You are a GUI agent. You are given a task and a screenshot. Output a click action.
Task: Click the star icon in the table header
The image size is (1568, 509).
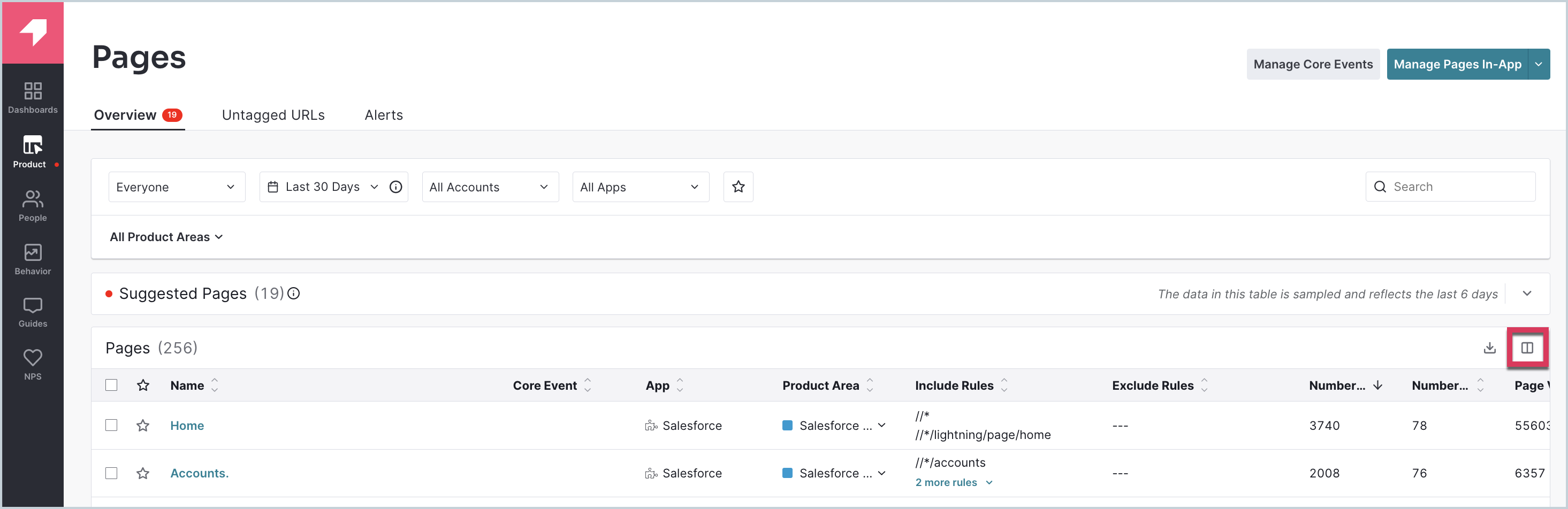click(x=143, y=385)
